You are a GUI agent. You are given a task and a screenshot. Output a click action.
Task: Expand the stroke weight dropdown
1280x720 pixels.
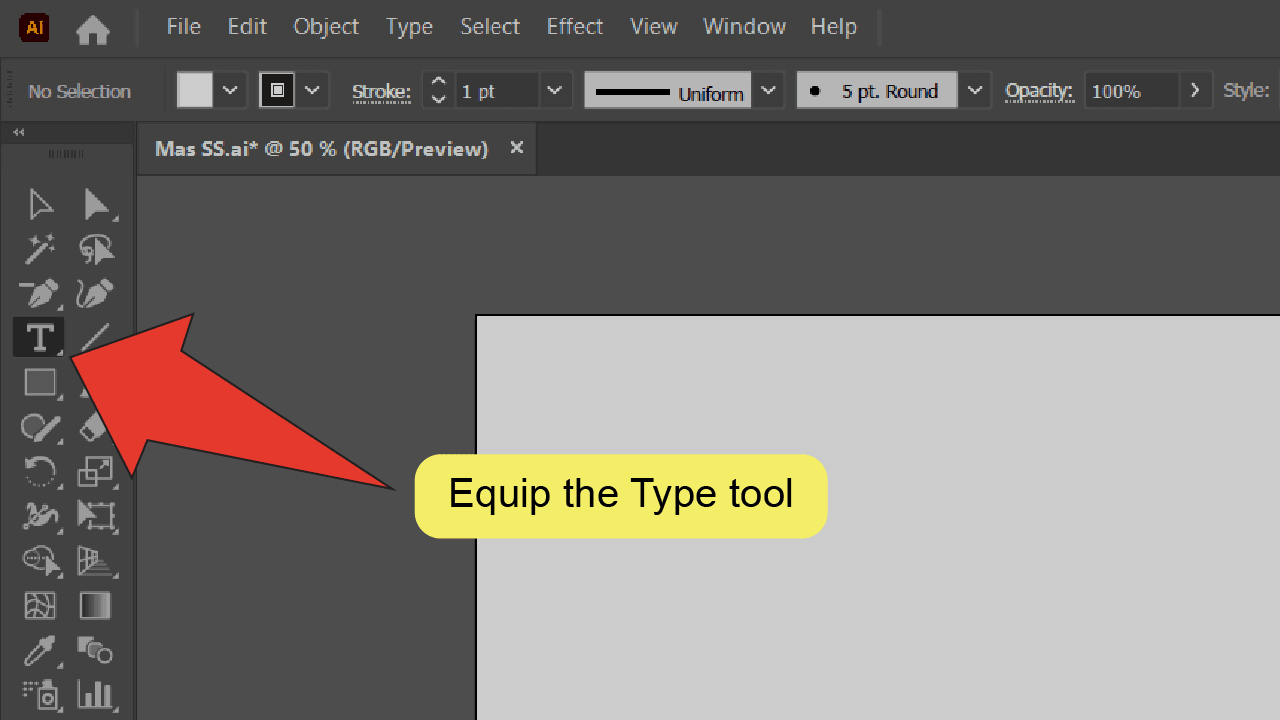coord(555,91)
